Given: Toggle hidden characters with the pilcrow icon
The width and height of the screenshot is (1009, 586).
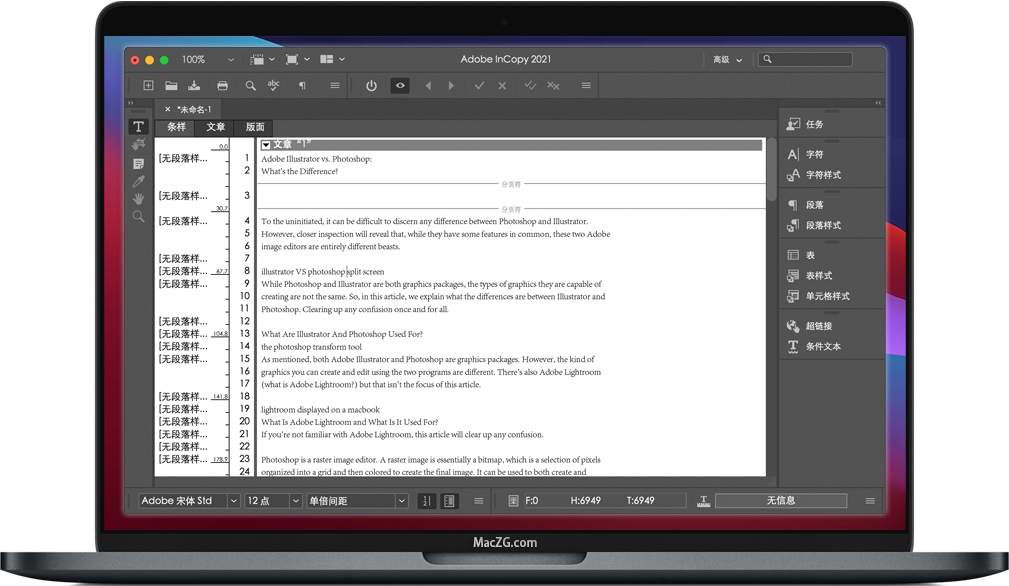Looking at the screenshot, I should coord(302,86).
